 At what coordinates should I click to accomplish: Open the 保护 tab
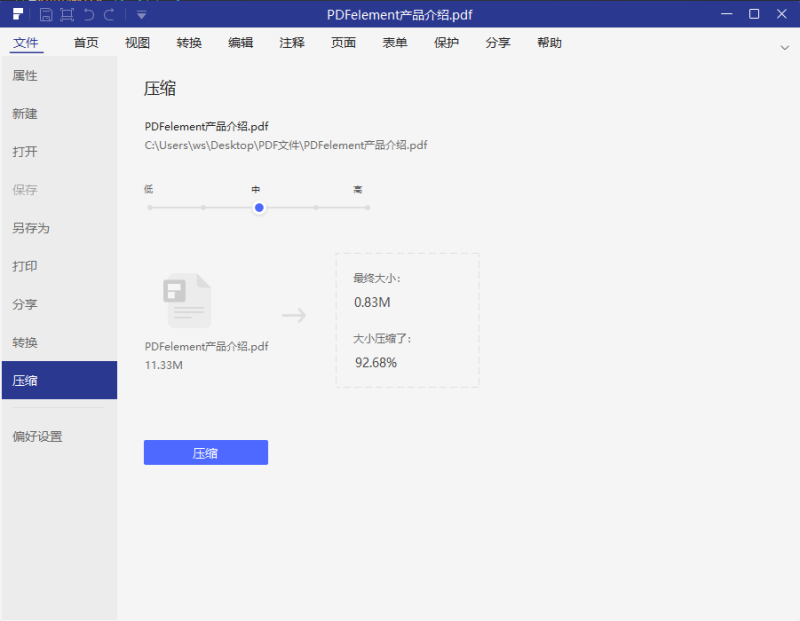click(x=446, y=42)
